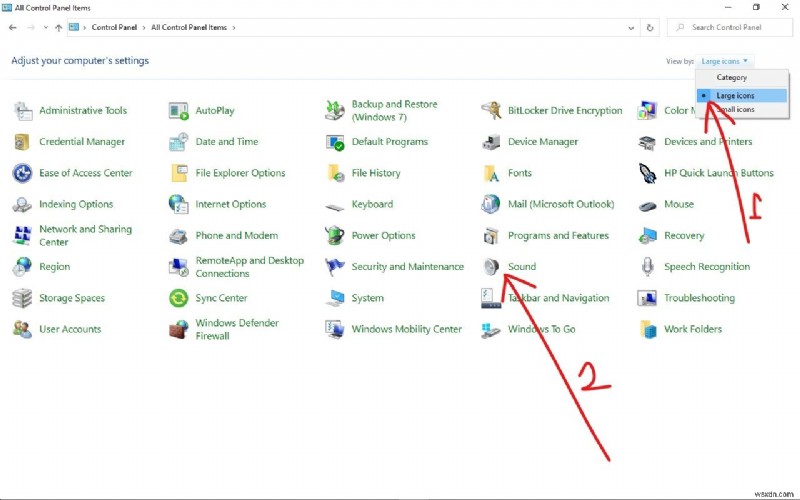Image resolution: width=800 pixels, height=500 pixels.
Task: Click the Default Programs icon
Action: click(x=335, y=142)
